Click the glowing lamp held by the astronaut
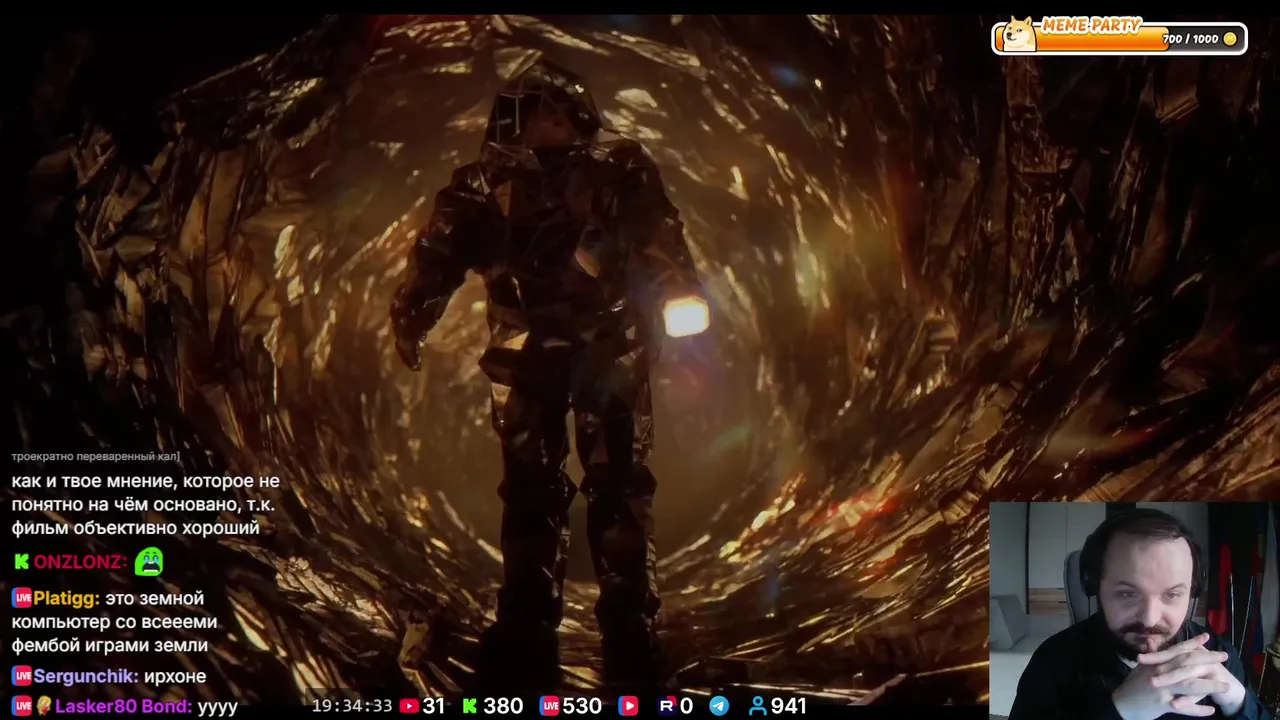Screen dimensions: 1280x720 point(686,316)
